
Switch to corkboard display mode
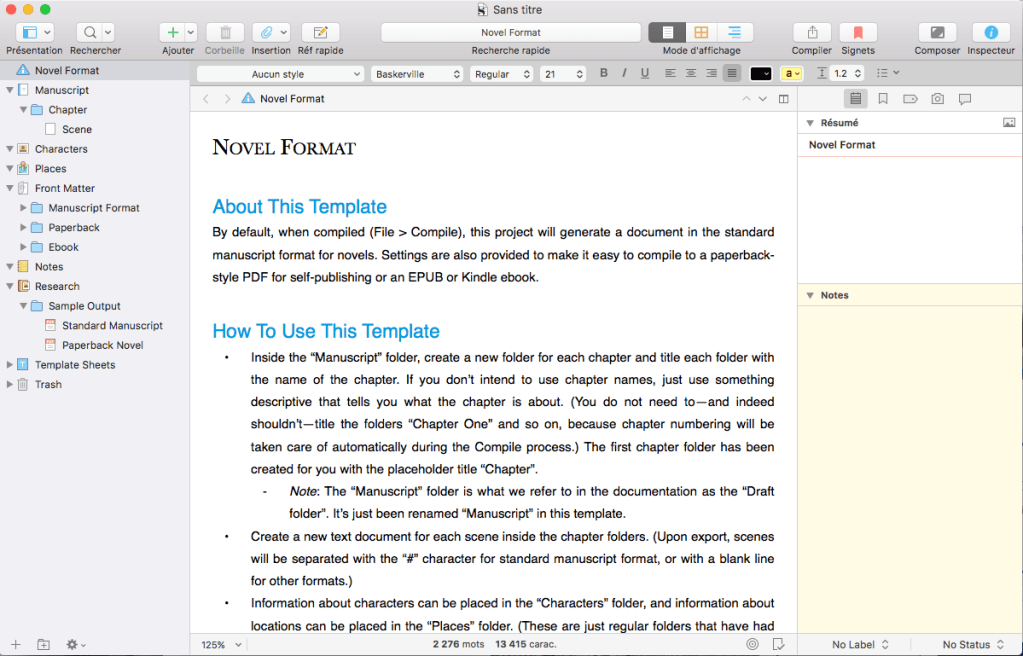click(701, 33)
